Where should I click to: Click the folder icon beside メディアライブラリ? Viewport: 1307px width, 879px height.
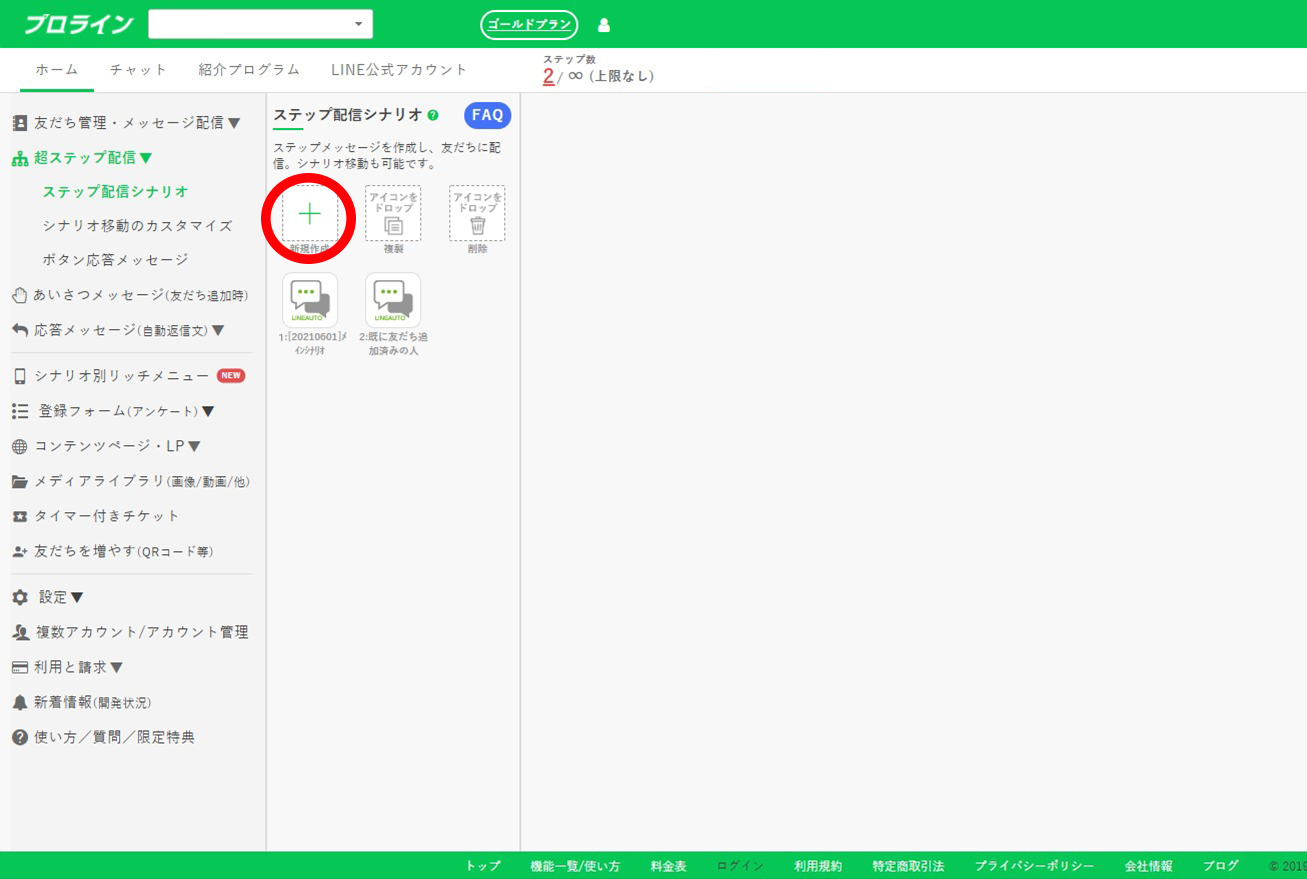(x=20, y=482)
